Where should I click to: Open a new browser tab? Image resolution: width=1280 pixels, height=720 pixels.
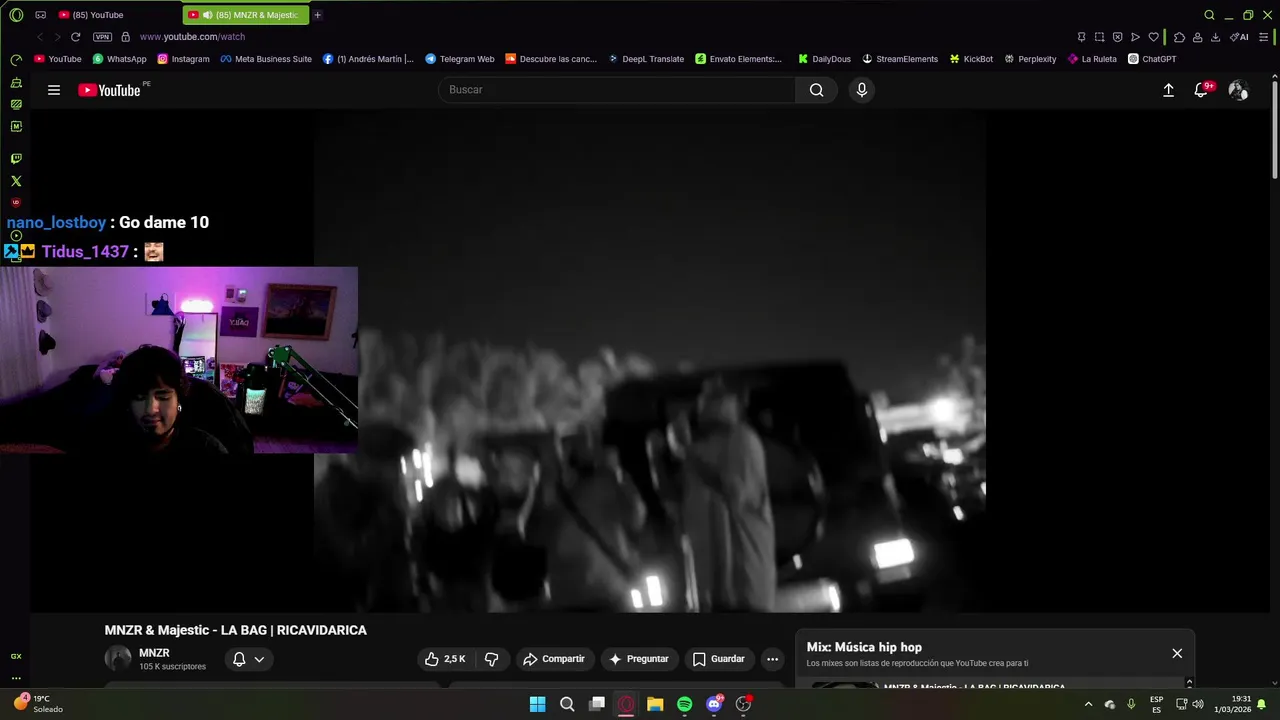coord(318,15)
